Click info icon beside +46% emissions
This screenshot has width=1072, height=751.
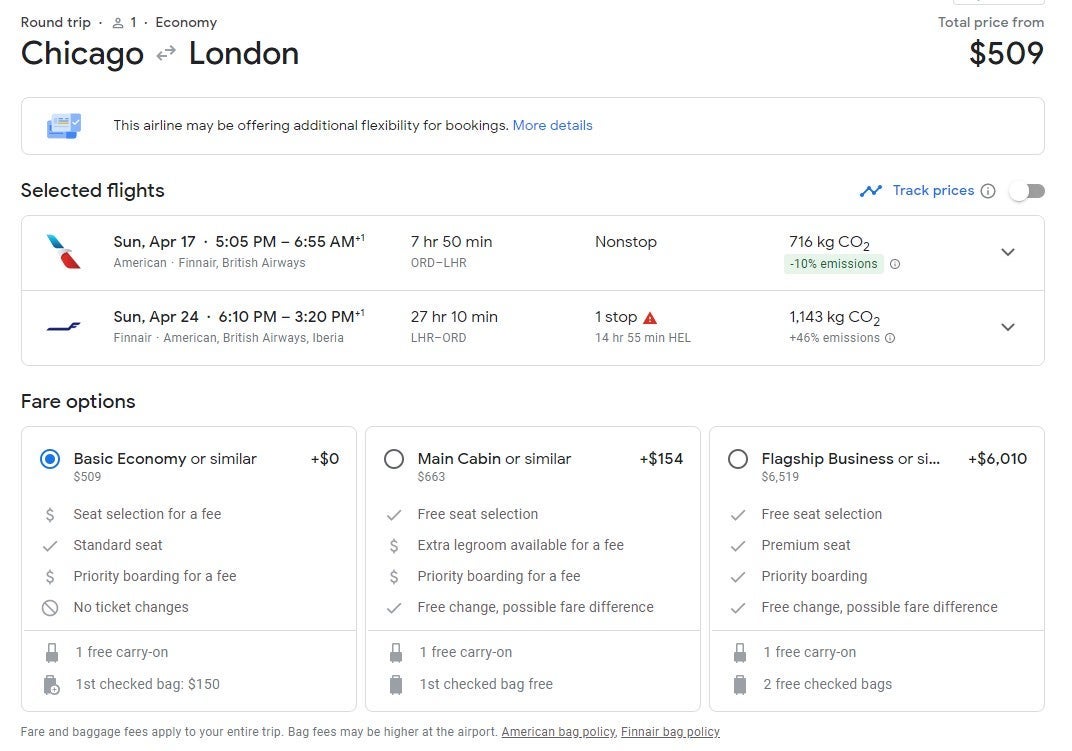coord(890,338)
